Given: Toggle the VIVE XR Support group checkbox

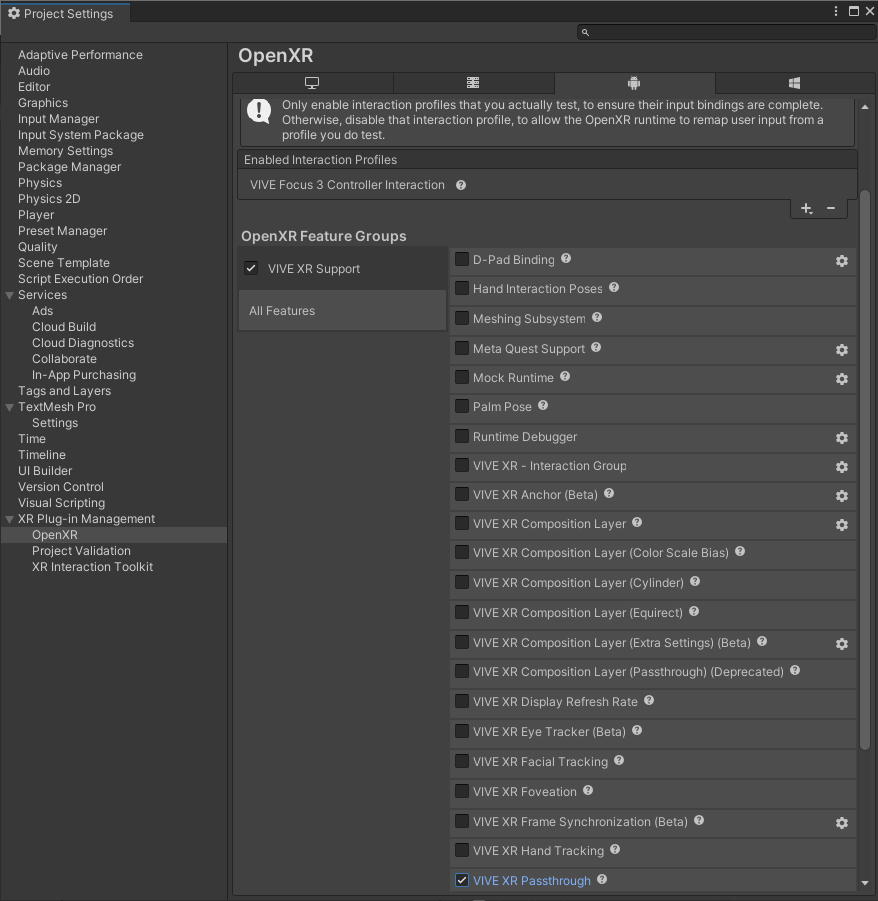Looking at the screenshot, I should point(251,268).
